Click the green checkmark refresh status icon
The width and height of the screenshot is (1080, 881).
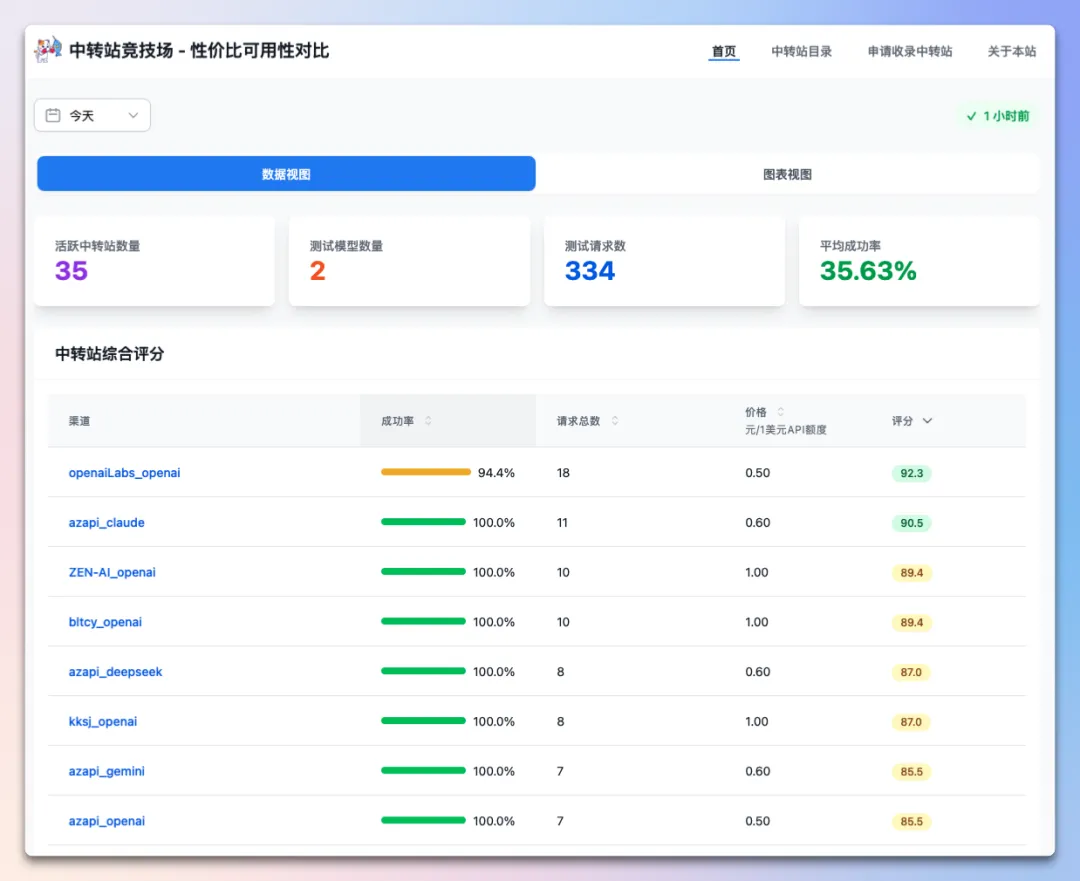click(x=971, y=116)
